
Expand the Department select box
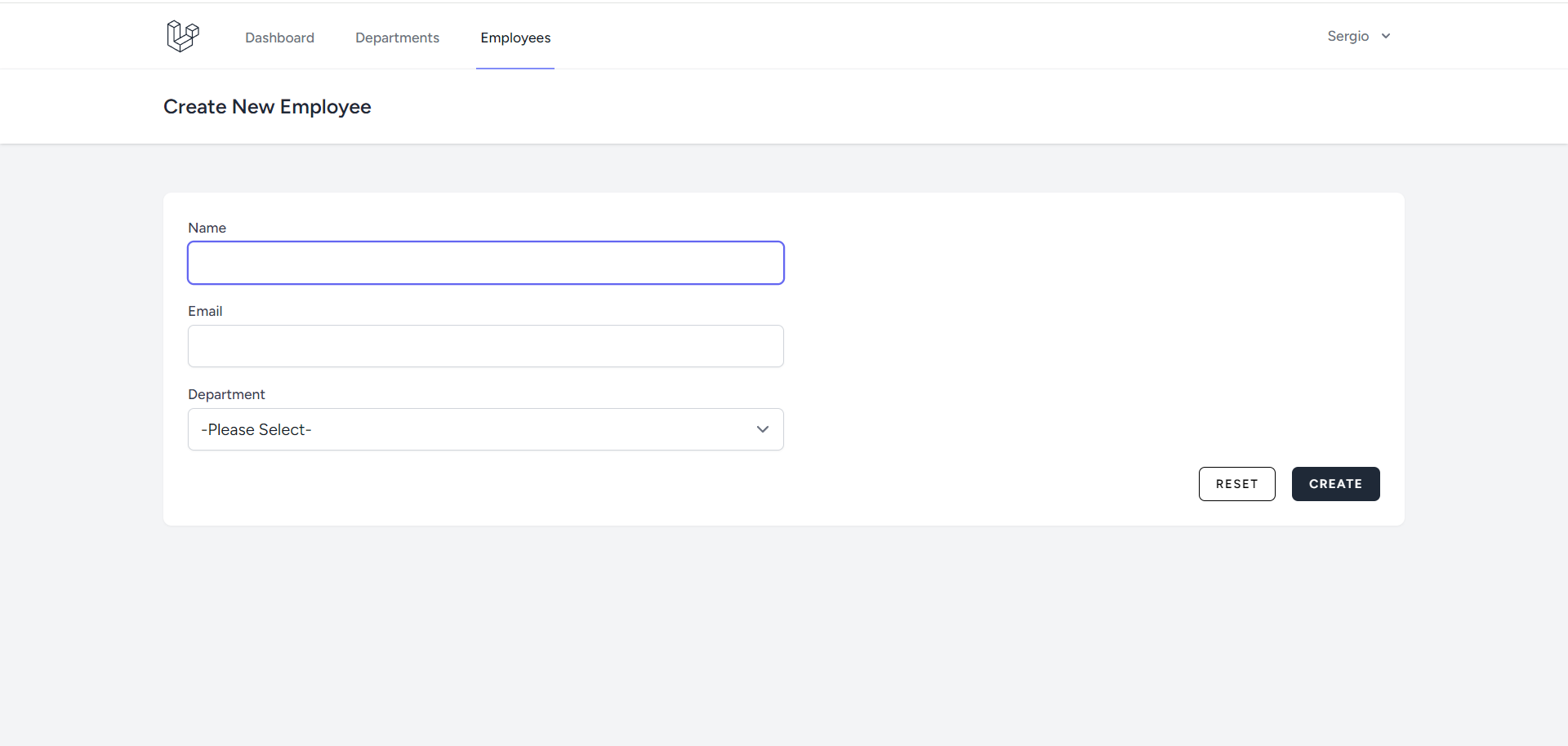click(486, 429)
